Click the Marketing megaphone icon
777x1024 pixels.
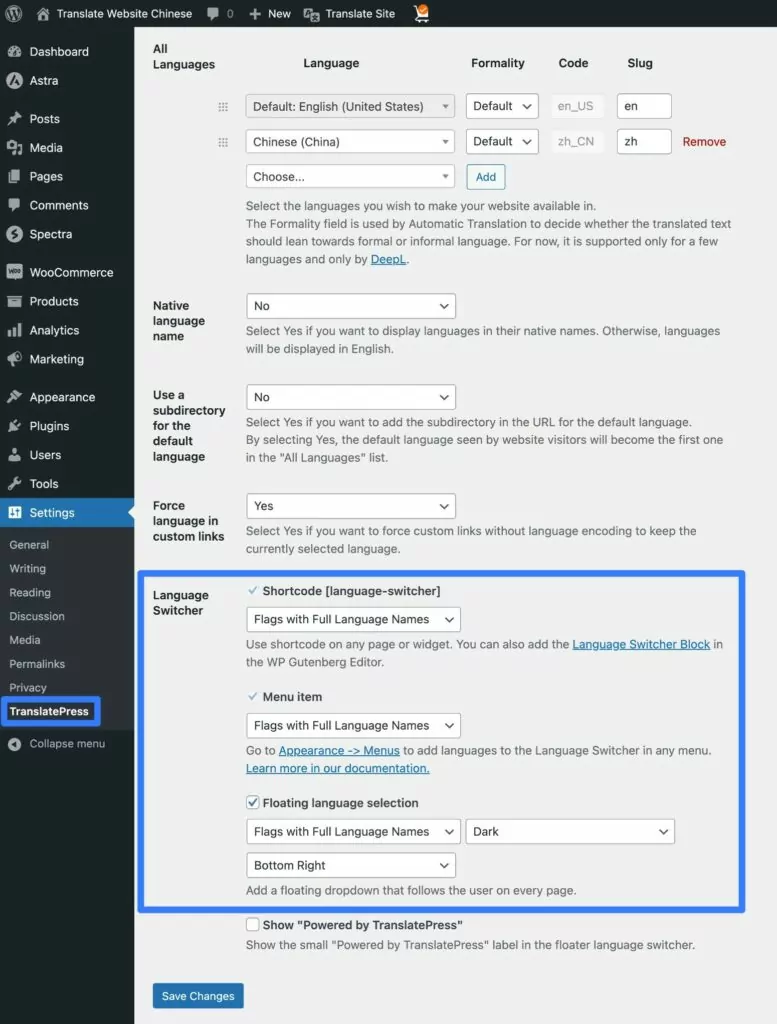point(14,359)
